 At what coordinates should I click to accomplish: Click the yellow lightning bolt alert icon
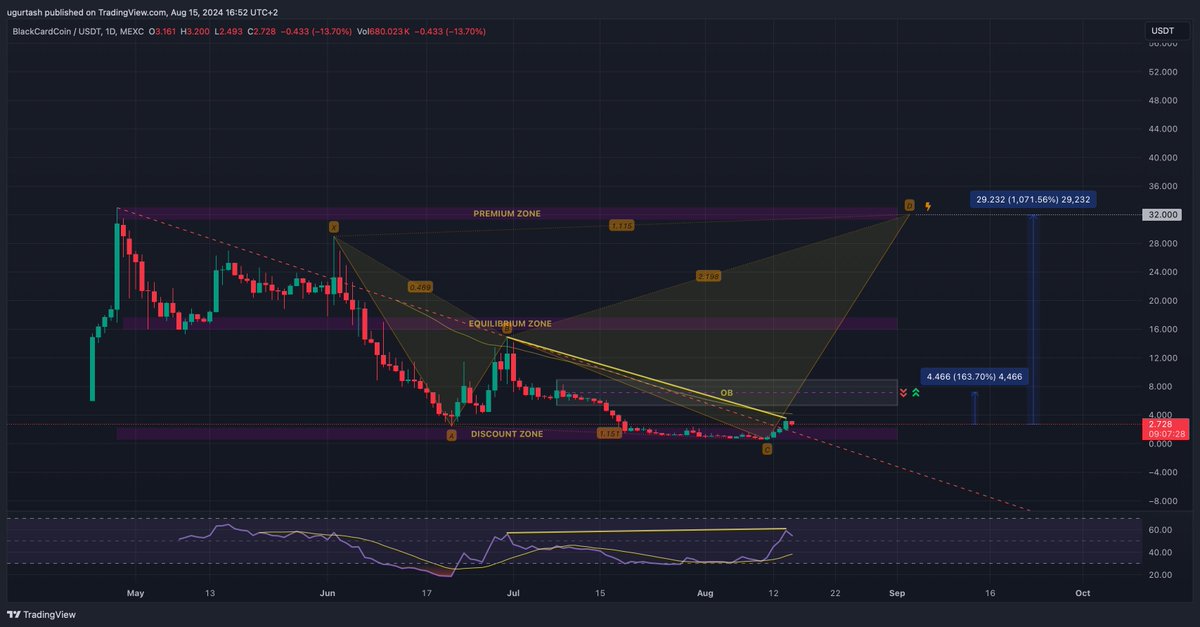click(927, 204)
